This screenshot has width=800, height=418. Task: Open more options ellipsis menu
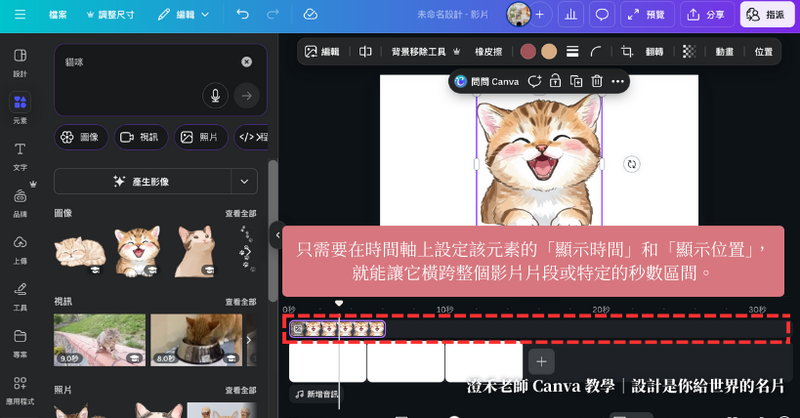[618, 81]
